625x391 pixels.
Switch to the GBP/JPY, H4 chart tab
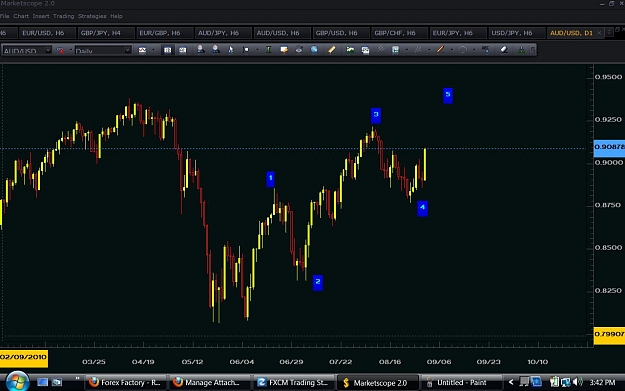(106, 33)
